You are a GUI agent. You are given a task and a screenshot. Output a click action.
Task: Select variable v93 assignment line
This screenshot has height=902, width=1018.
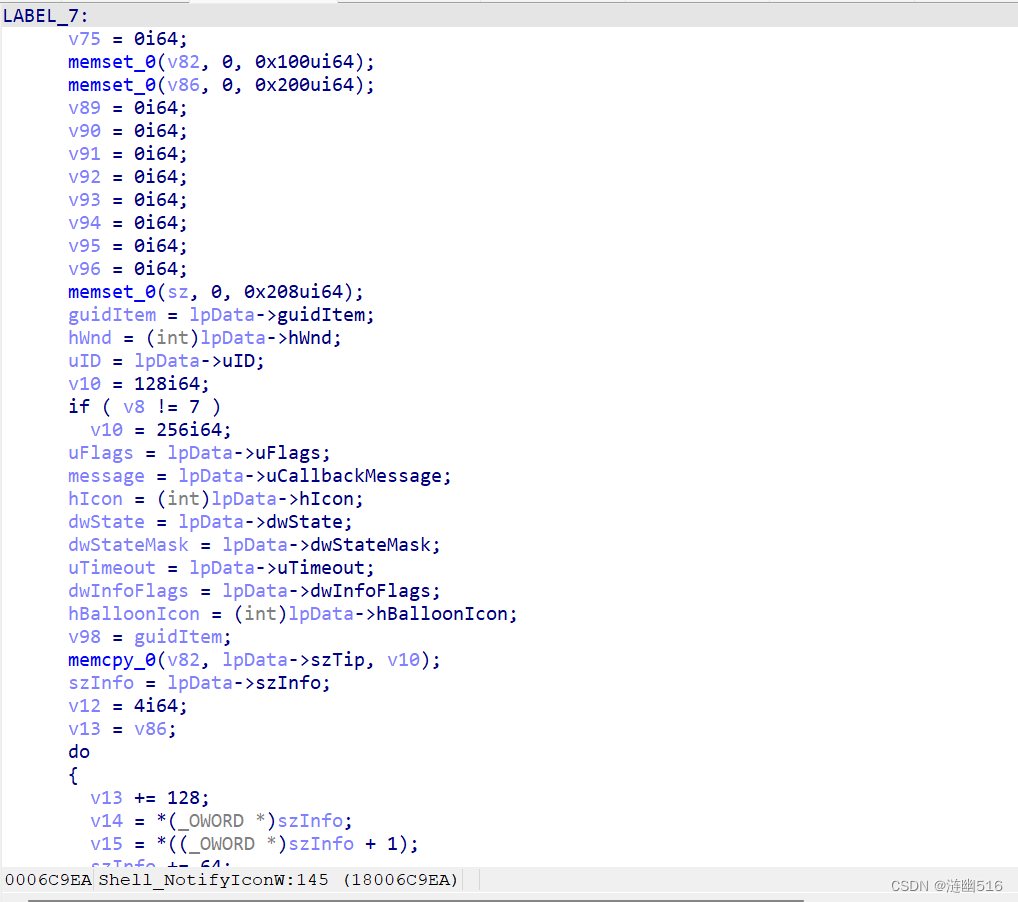click(x=127, y=200)
